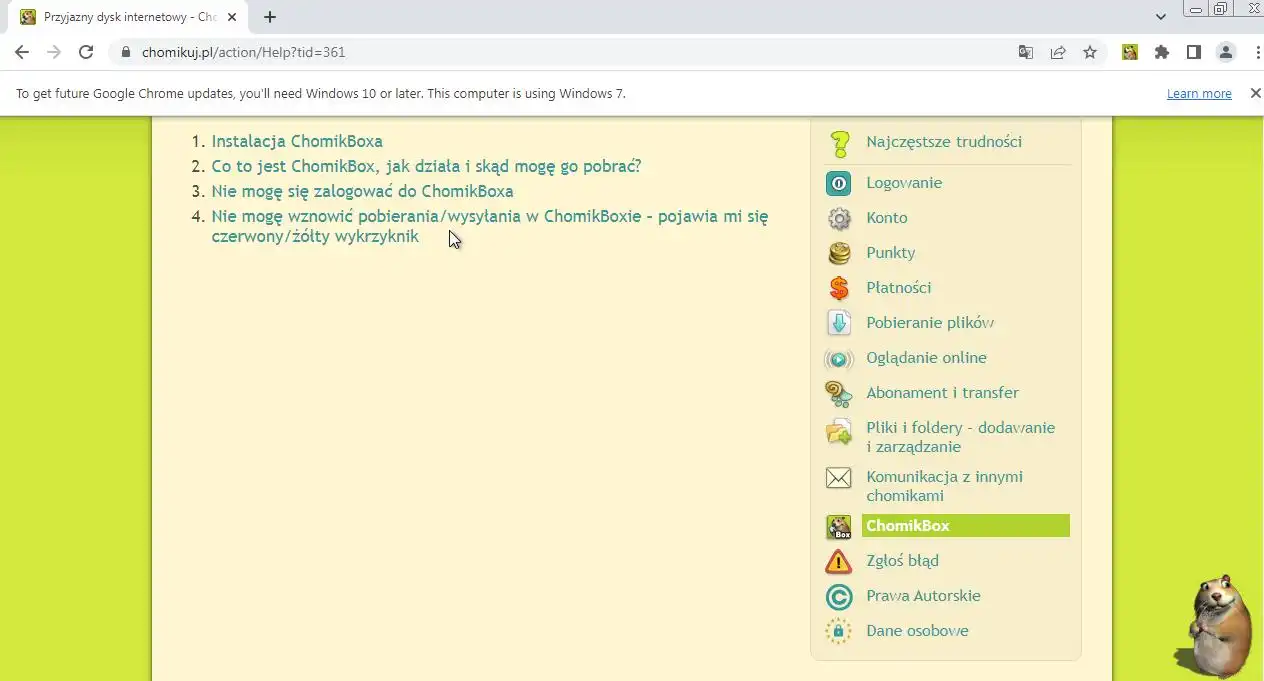
Task: Select Dane osobowe category
Action: pos(917,631)
